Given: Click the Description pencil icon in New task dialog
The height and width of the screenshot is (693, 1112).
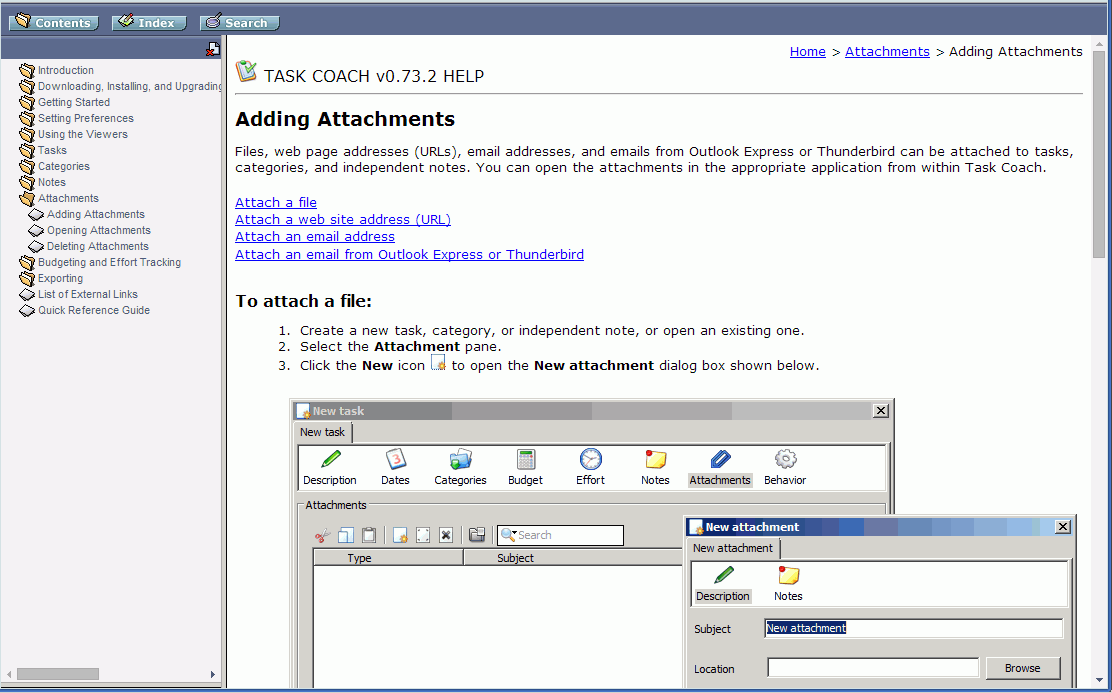Looking at the screenshot, I should pyautogui.click(x=330, y=460).
